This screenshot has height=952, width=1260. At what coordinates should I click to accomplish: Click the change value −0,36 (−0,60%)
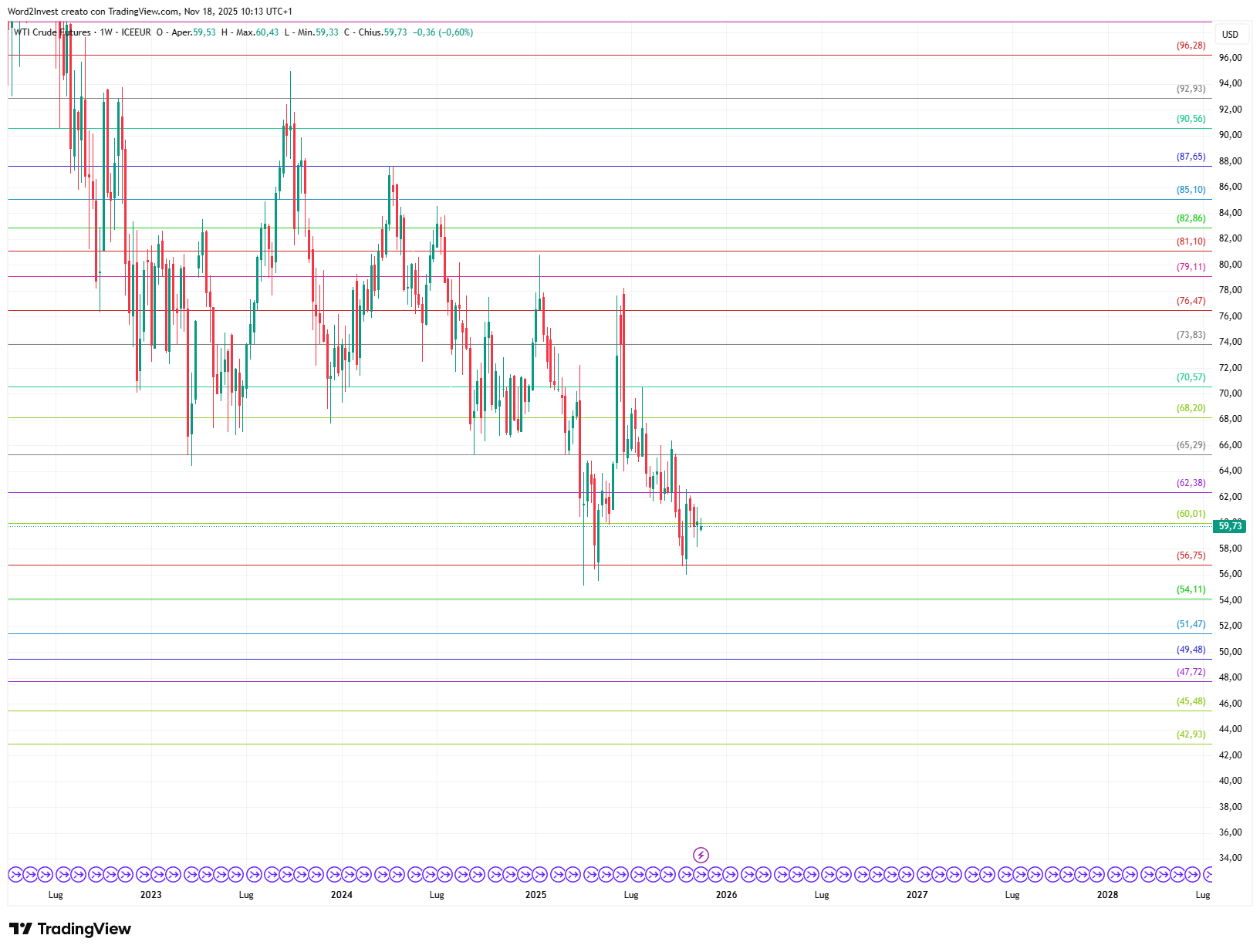point(443,32)
